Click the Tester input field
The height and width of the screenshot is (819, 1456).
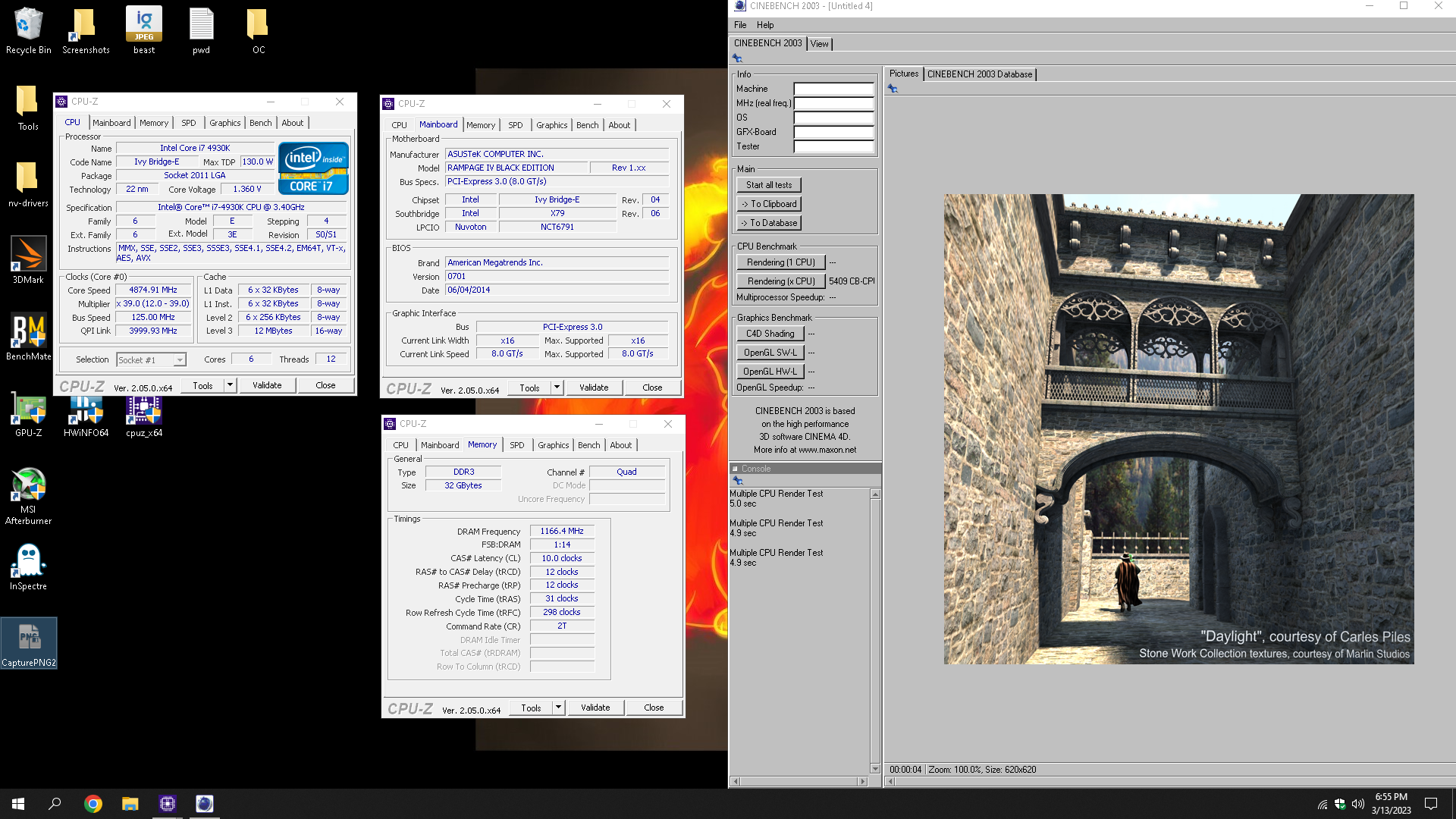[x=833, y=146]
